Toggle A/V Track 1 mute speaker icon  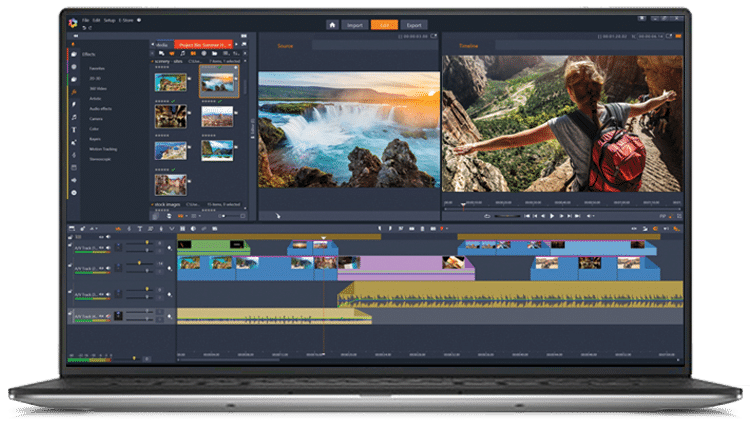pyautogui.click(x=108, y=248)
